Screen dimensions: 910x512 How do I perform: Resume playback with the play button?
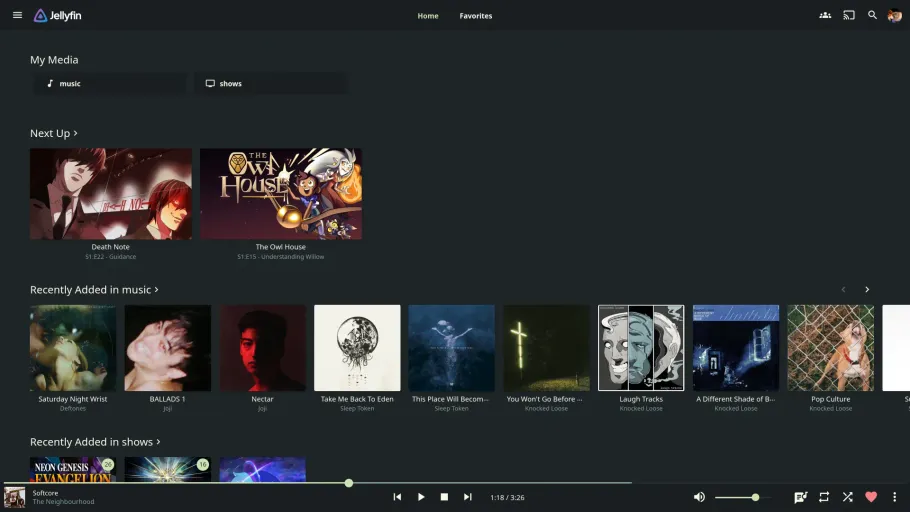[421, 497]
